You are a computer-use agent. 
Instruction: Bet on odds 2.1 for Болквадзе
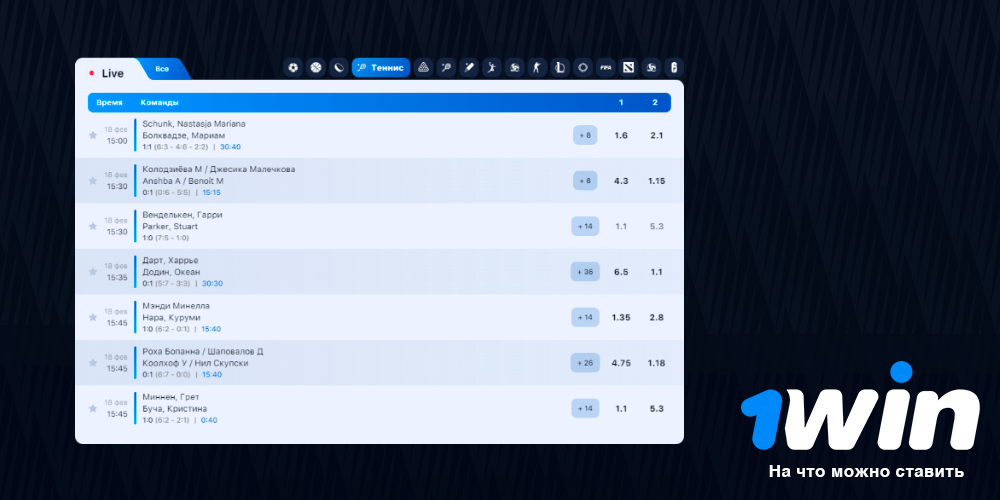point(657,135)
